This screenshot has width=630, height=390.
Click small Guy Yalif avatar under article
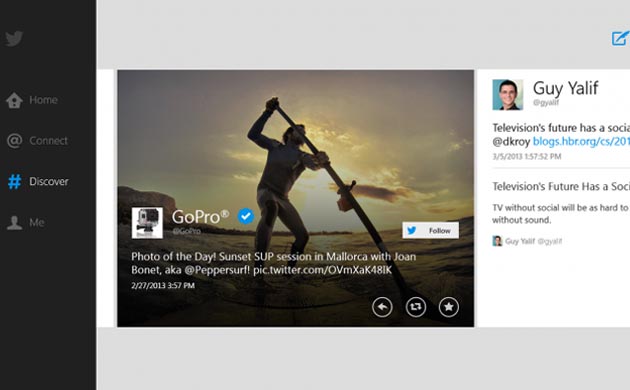coord(497,241)
